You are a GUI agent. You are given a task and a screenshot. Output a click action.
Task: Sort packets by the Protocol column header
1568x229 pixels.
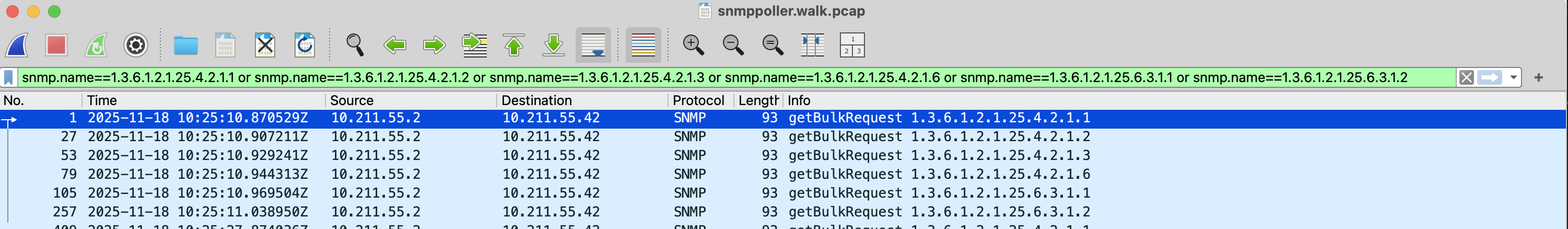tap(698, 100)
